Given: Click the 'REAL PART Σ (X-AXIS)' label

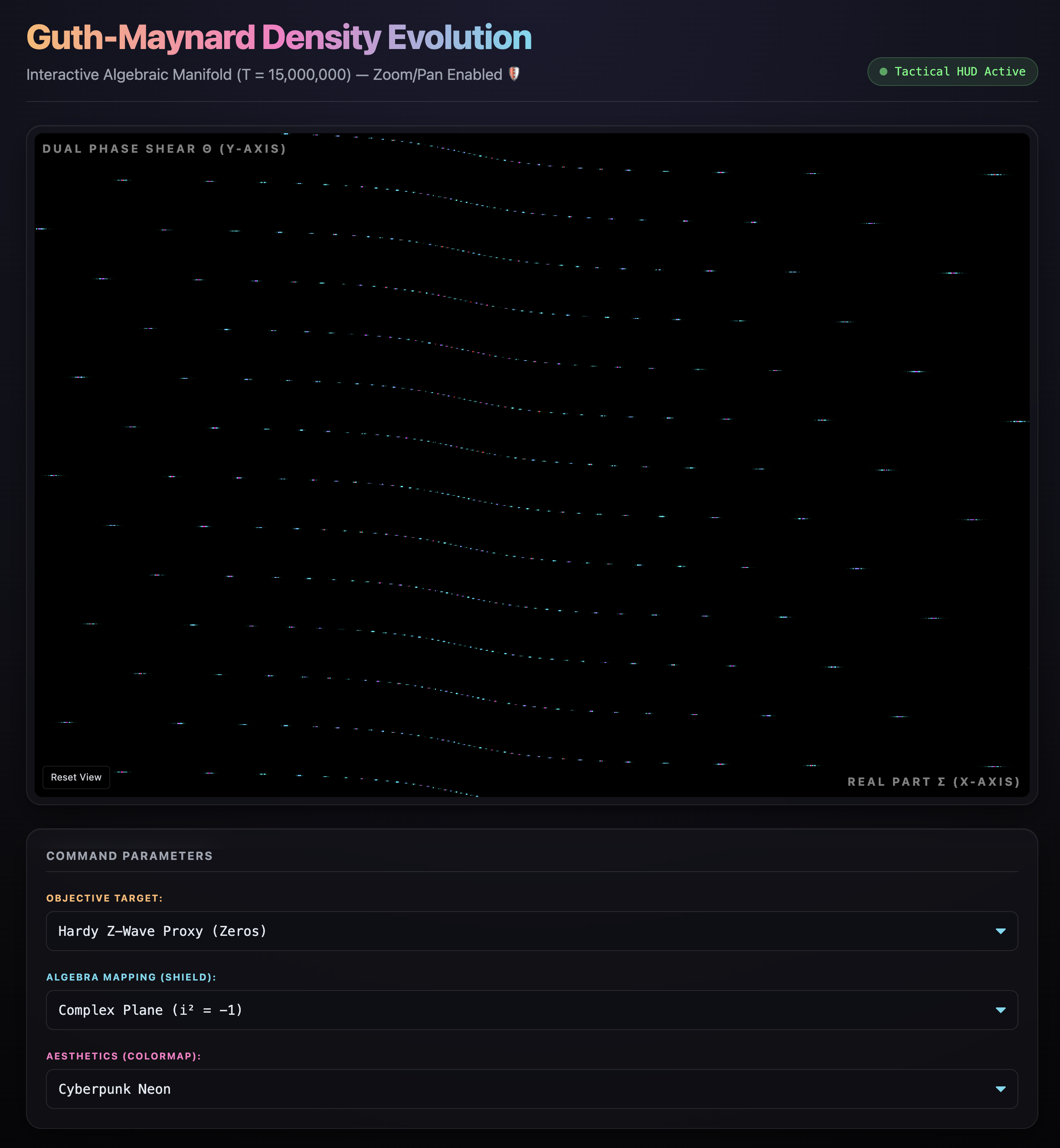Looking at the screenshot, I should coord(933,781).
